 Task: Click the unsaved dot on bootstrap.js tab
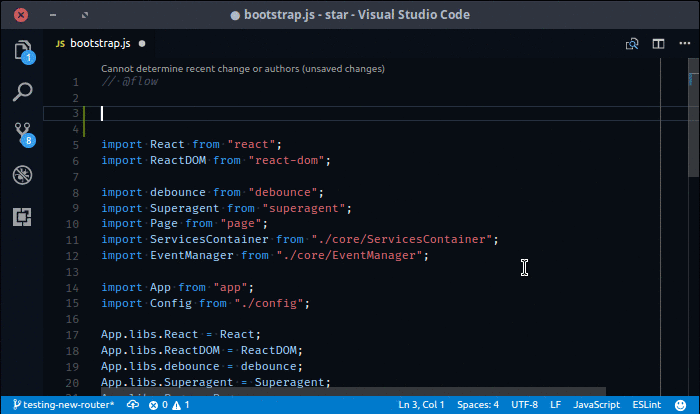(142, 44)
